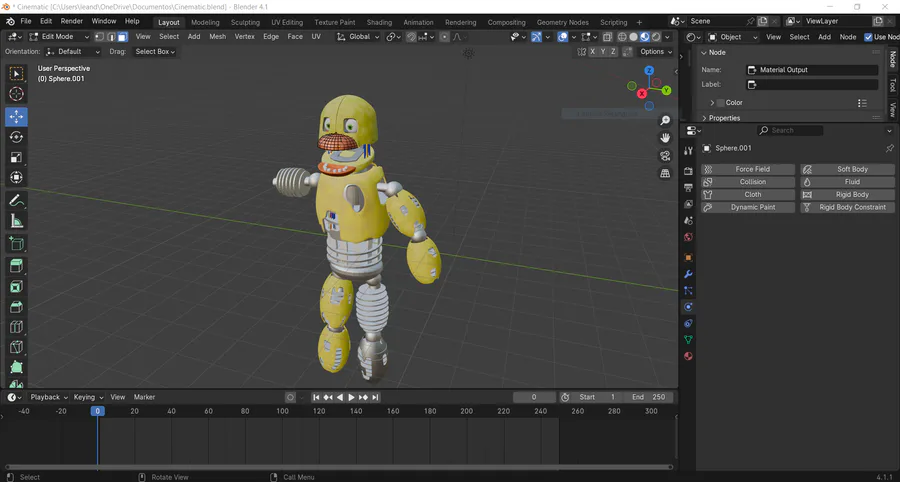Toggle the Use Nodes checkbox
The width and height of the screenshot is (900, 482).
click(x=868, y=37)
